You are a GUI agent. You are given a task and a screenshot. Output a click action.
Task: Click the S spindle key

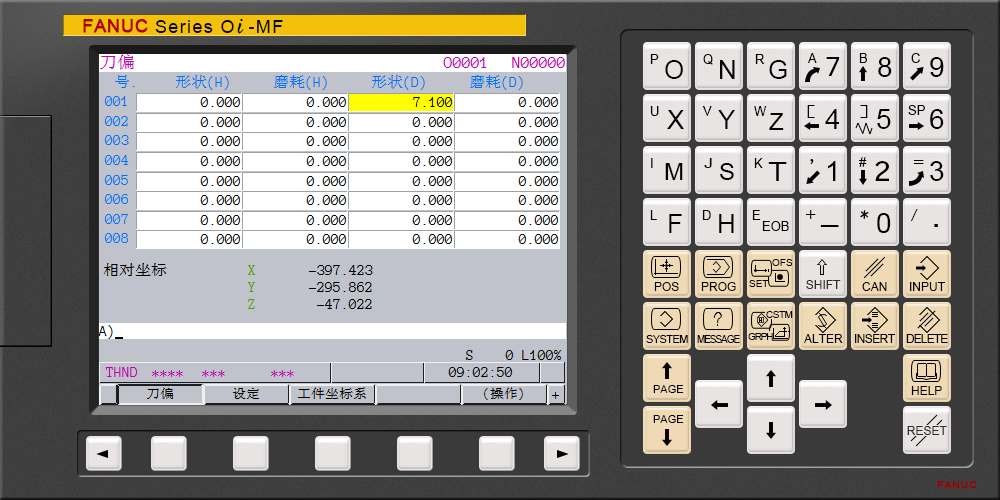tap(719, 170)
